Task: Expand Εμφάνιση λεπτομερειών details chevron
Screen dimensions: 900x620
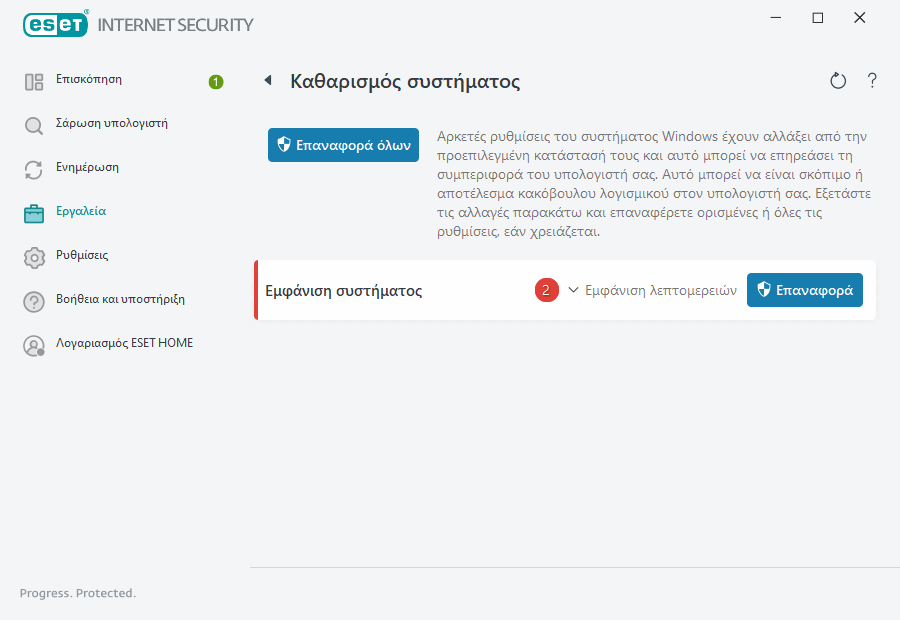Action: 573,289
